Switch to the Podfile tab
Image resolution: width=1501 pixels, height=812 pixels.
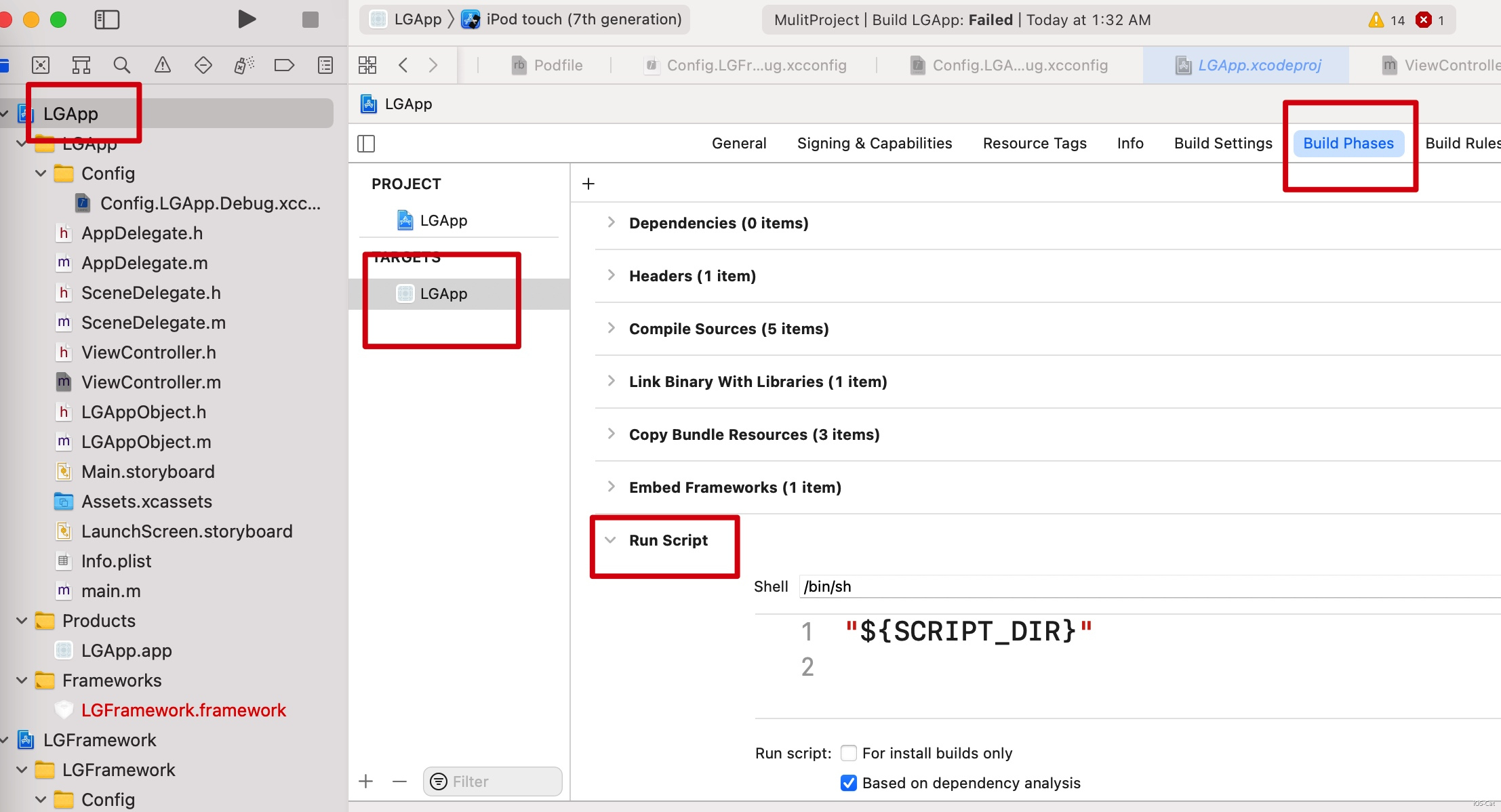547,65
